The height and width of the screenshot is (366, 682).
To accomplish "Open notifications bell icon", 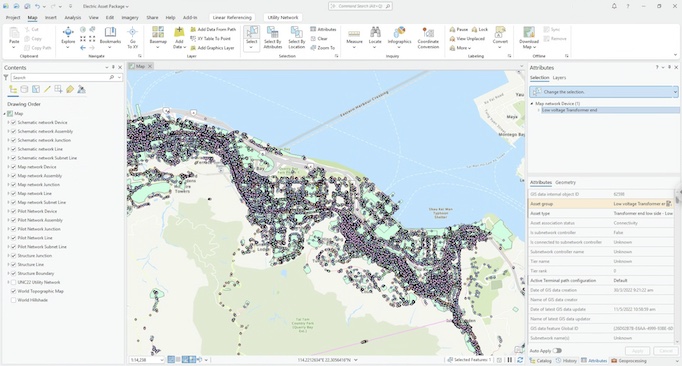I will (x=614, y=6).
